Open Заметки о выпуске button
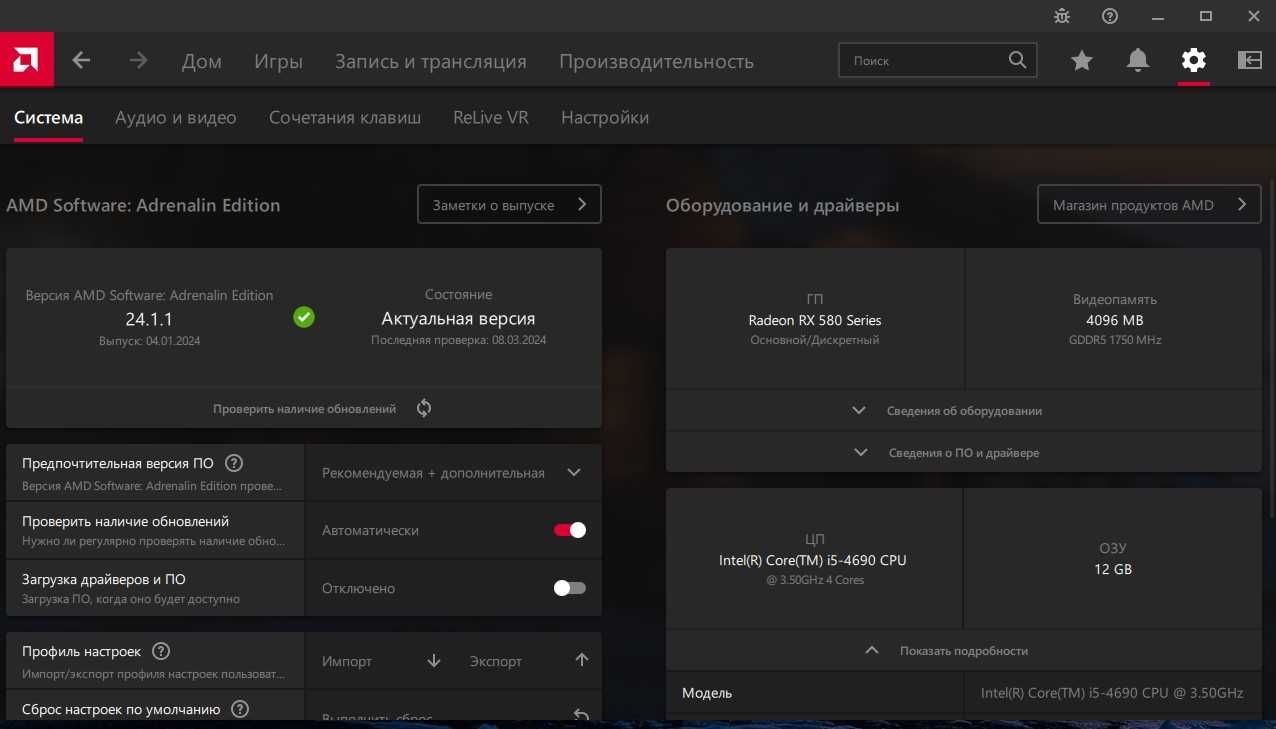Image resolution: width=1276 pixels, height=729 pixels. tap(509, 204)
